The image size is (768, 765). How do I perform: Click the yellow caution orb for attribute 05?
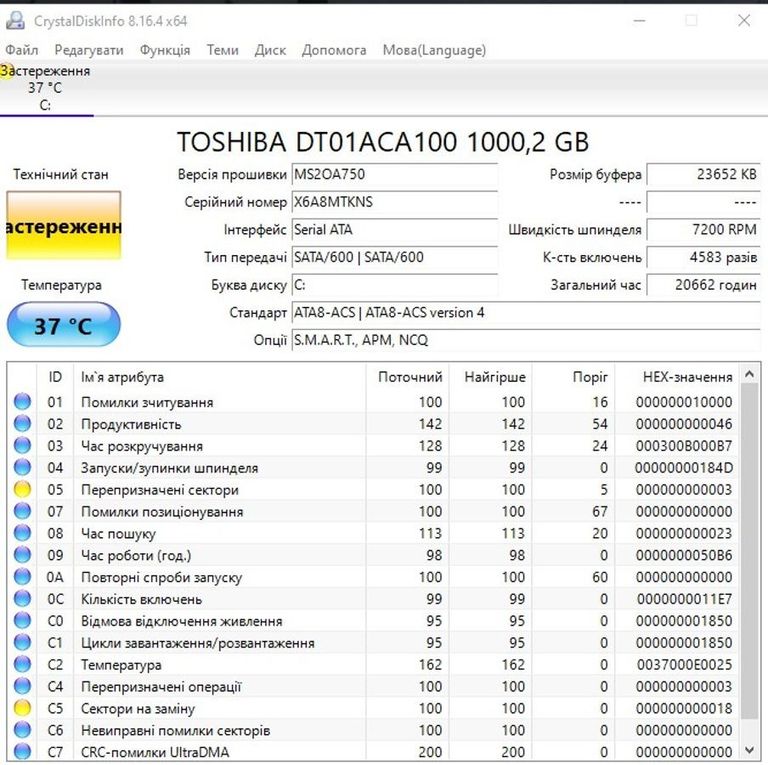[22, 489]
